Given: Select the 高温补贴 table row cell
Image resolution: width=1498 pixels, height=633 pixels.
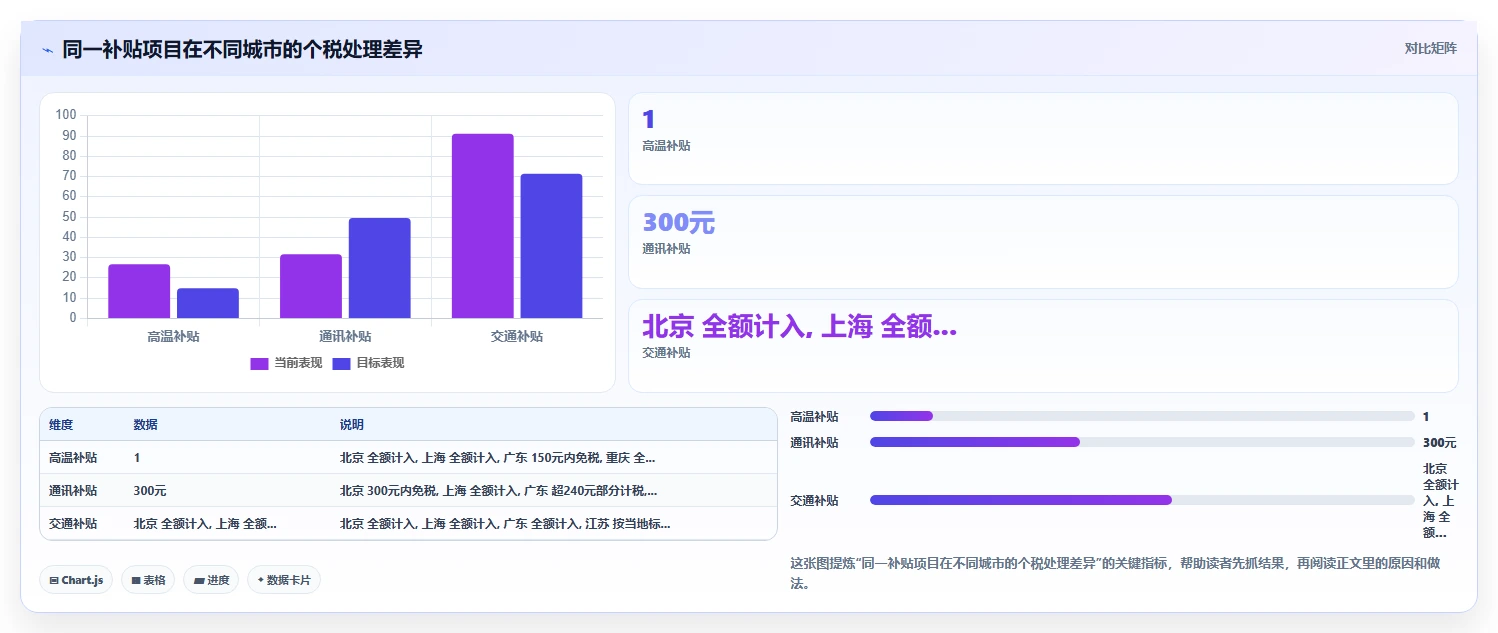Looking at the screenshot, I should pos(73,458).
